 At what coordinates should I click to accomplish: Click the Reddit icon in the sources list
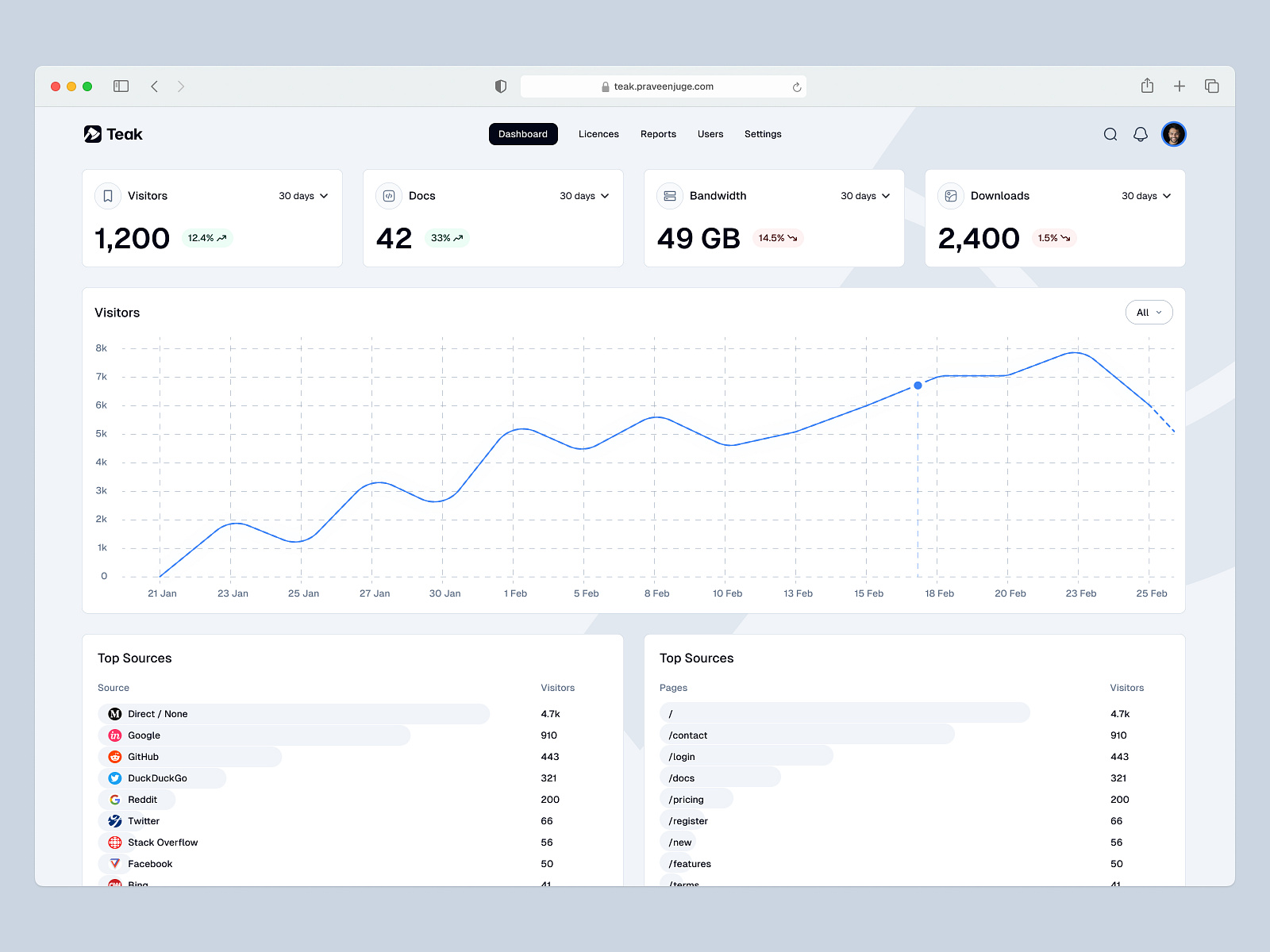pyautogui.click(x=115, y=800)
